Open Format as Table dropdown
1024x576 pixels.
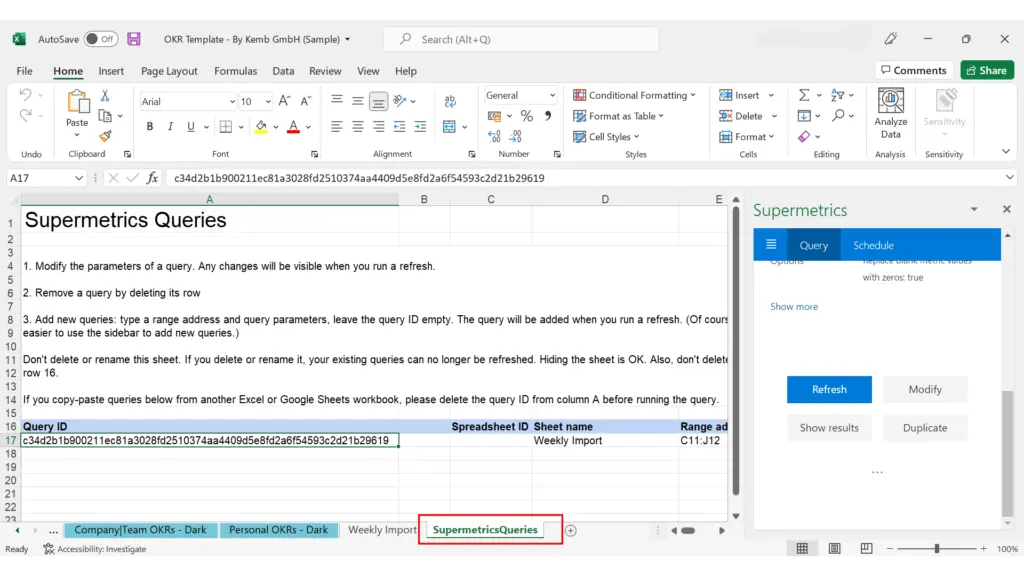tap(618, 116)
